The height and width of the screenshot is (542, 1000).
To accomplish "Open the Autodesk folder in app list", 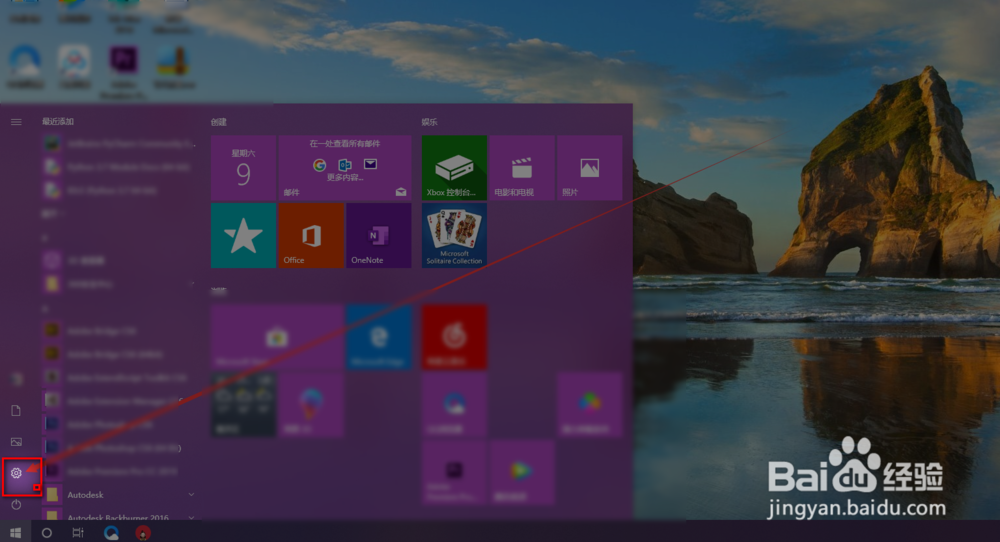I will click(x=119, y=495).
